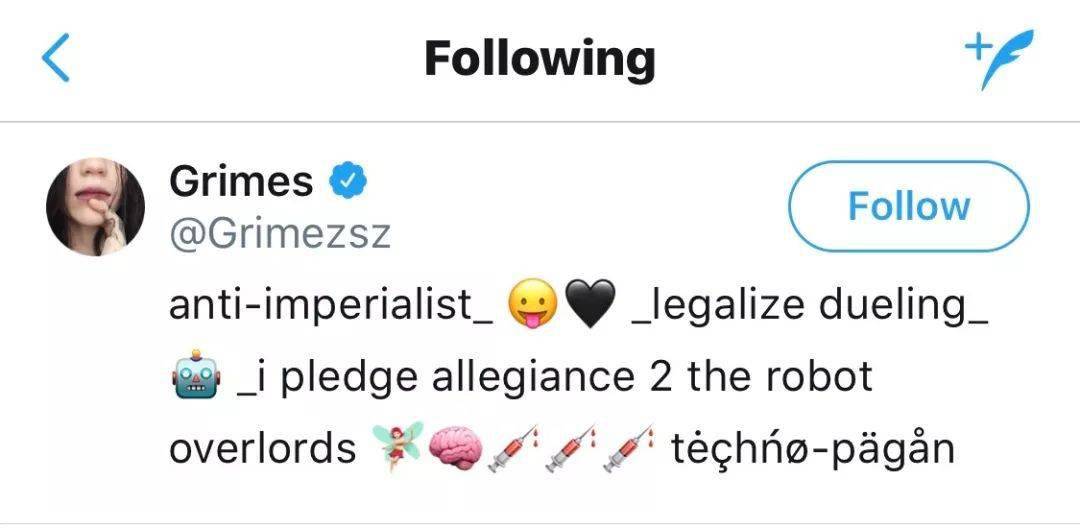Click the word overlords in the bio
Viewport: 1080px width, 528px height.
click(263, 448)
